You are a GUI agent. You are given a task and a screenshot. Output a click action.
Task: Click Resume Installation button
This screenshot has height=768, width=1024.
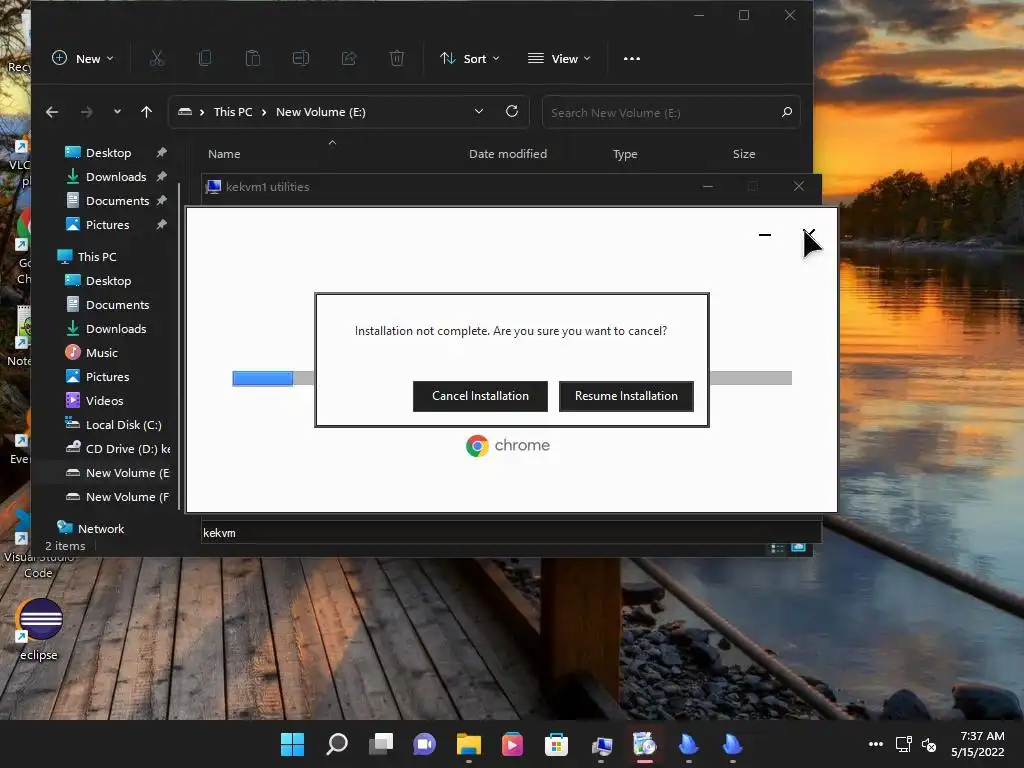coord(626,396)
